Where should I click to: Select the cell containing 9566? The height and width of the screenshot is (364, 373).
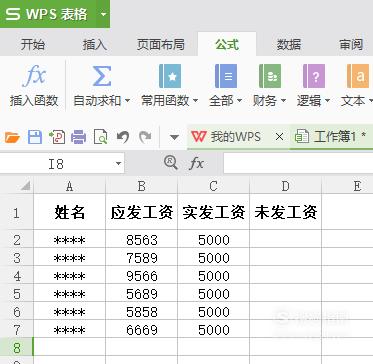point(141,275)
